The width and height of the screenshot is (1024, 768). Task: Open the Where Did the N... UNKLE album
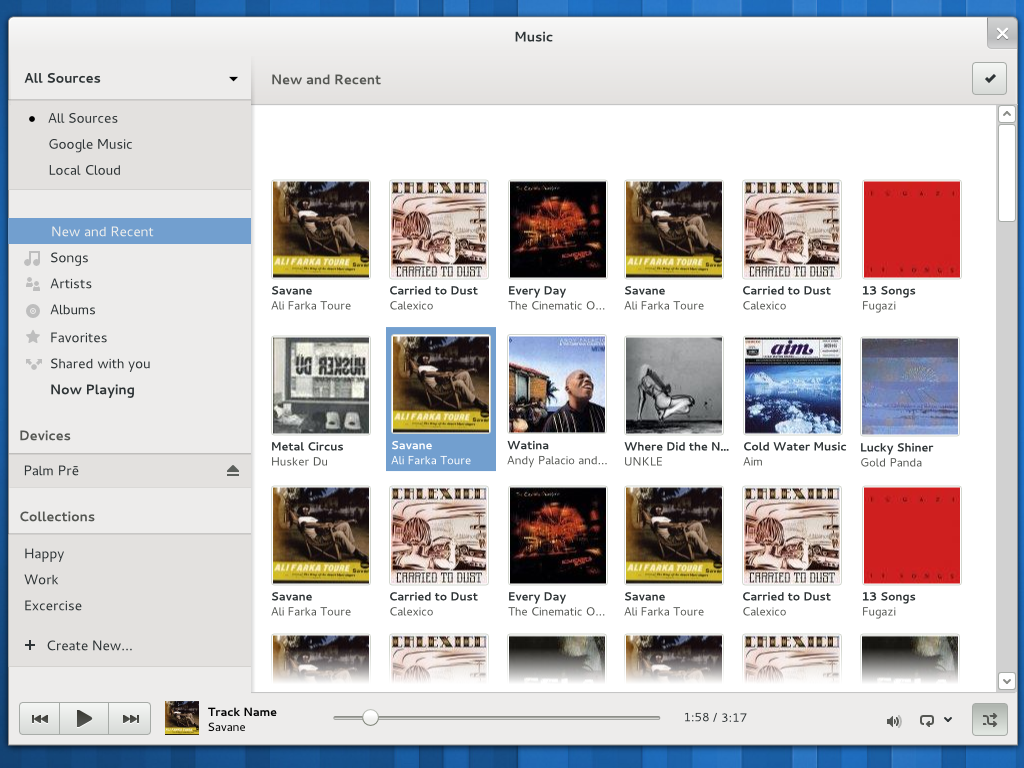click(x=674, y=385)
